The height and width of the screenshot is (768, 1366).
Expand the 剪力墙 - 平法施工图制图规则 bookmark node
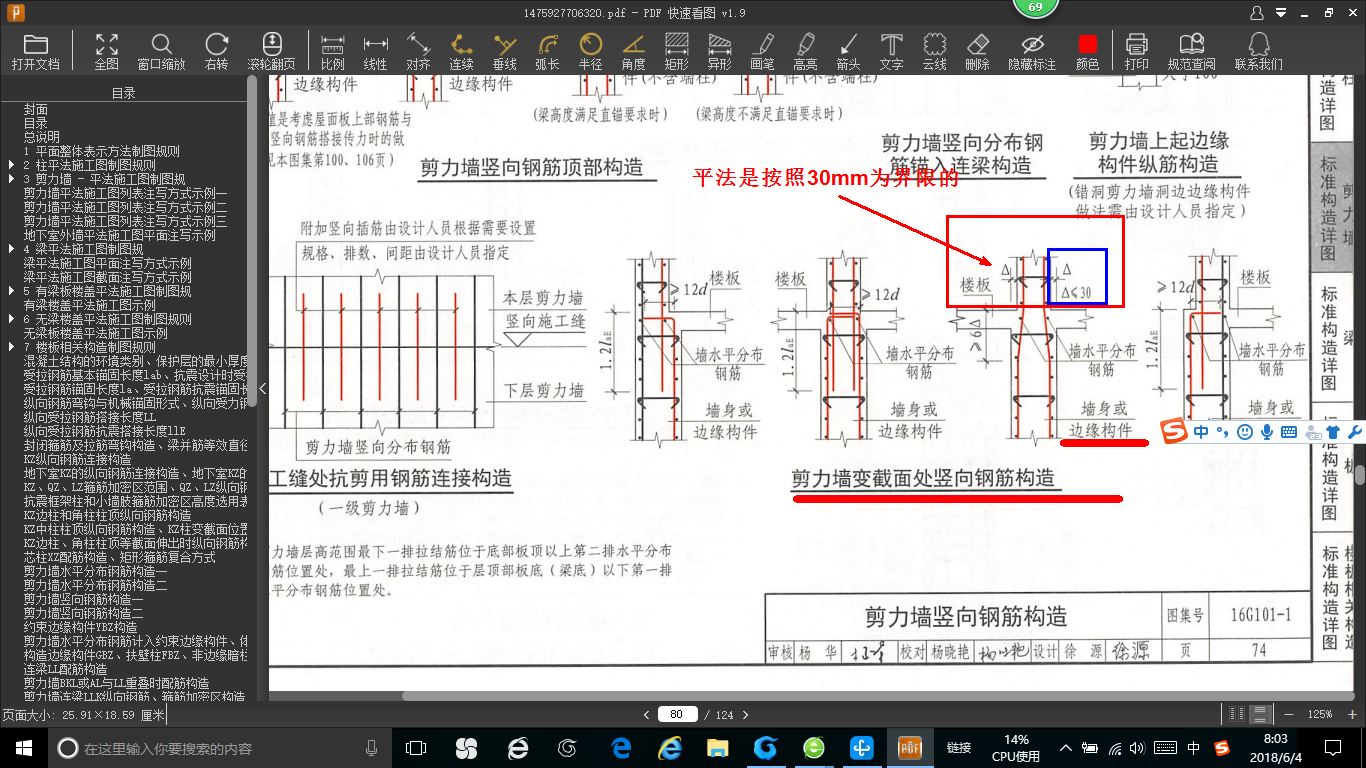pos(11,179)
